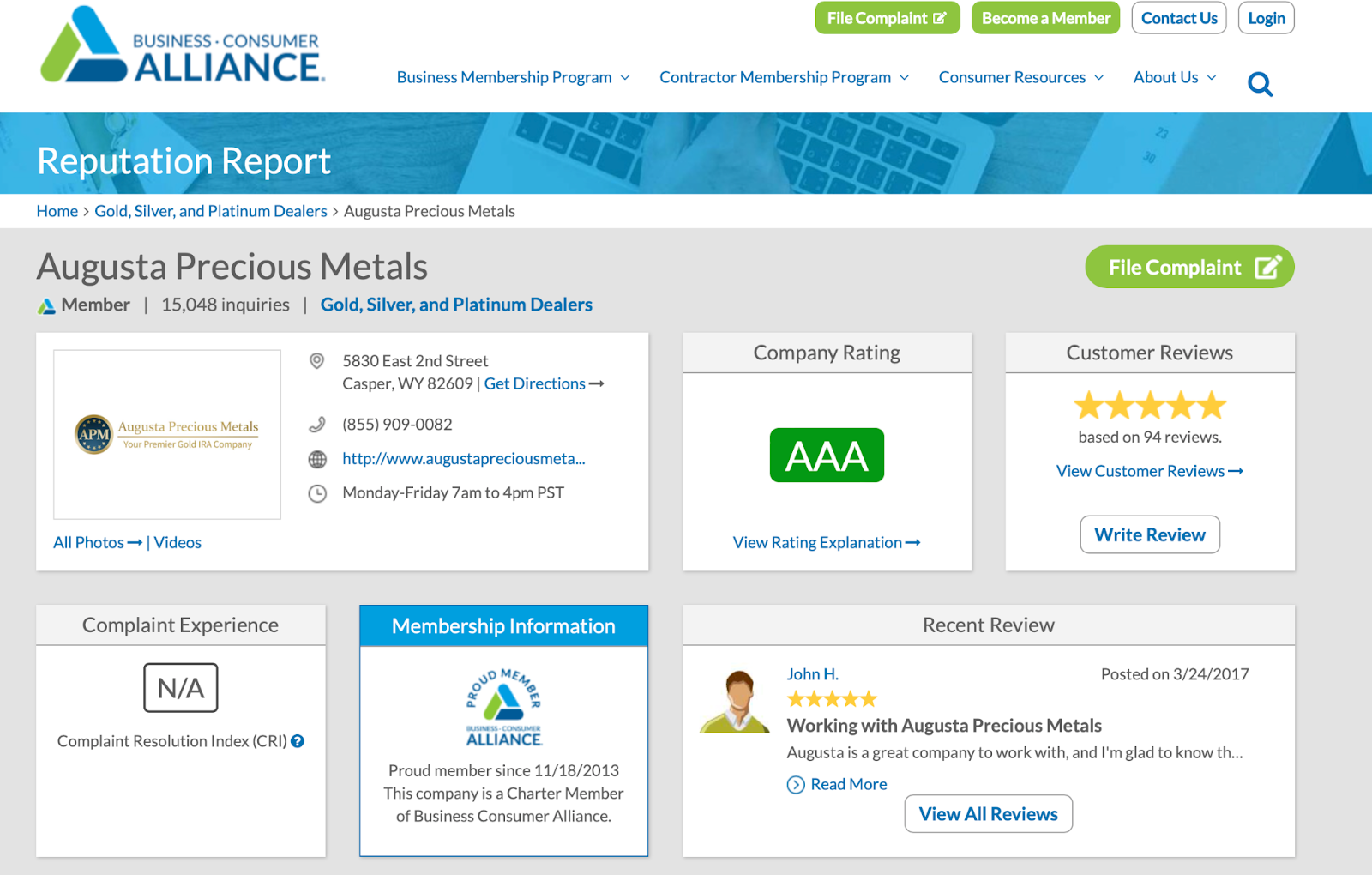This screenshot has width=1372, height=875.
Task: Open All Photos link
Action: [x=98, y=543]
